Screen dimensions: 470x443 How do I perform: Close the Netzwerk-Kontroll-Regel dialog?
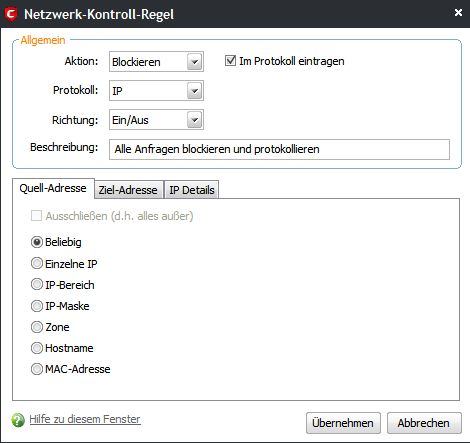pos(458,13)
